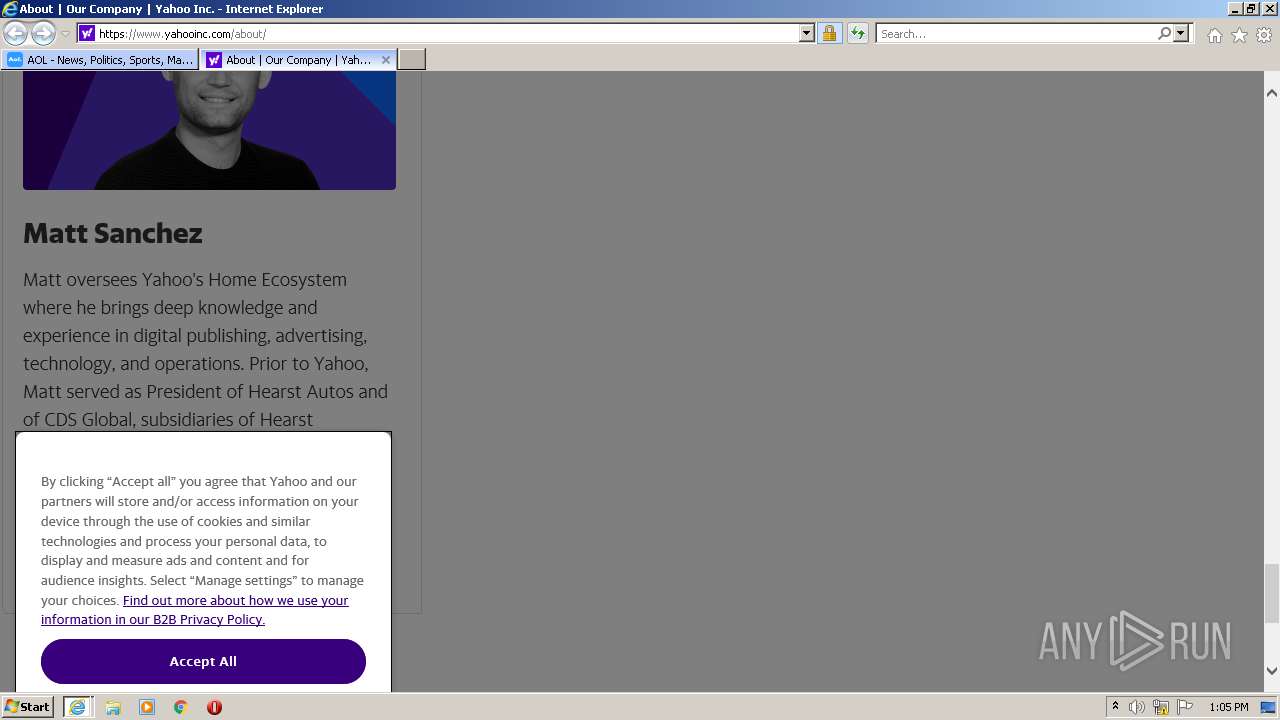Open the B2B Privacy Policy link

tap(195, 610)
